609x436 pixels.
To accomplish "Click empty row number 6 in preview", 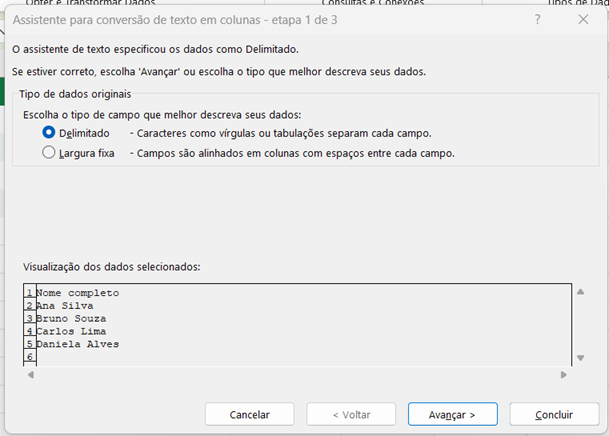I will click(x=30, y=356).
